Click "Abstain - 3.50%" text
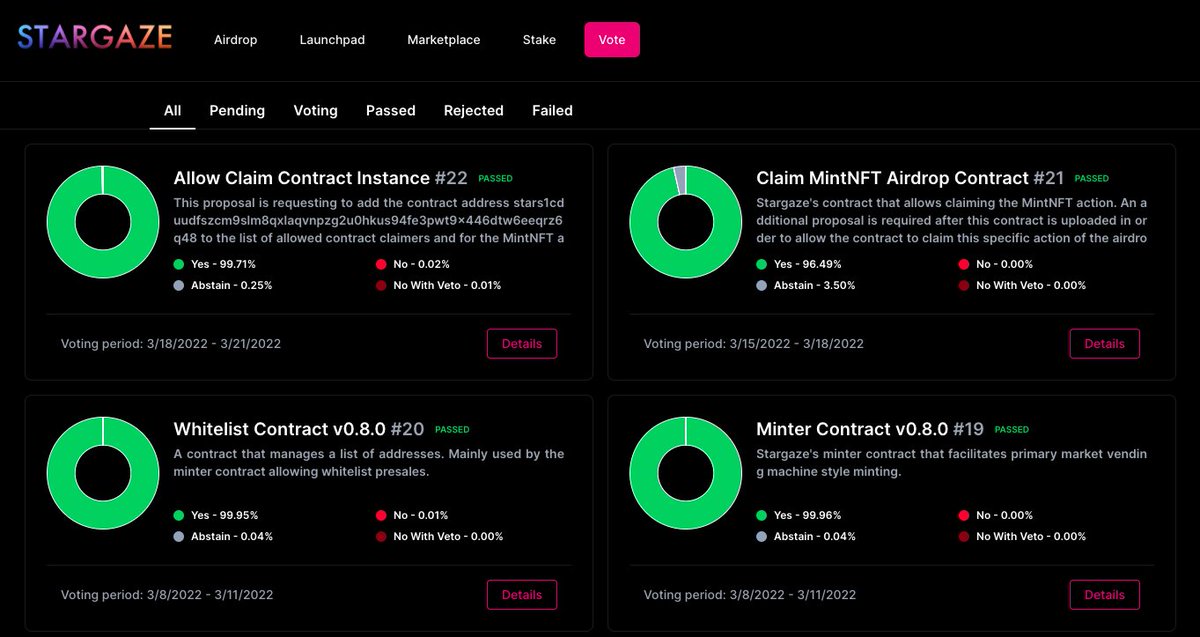Screen dimensions: 1200x637 coord(814,285)
